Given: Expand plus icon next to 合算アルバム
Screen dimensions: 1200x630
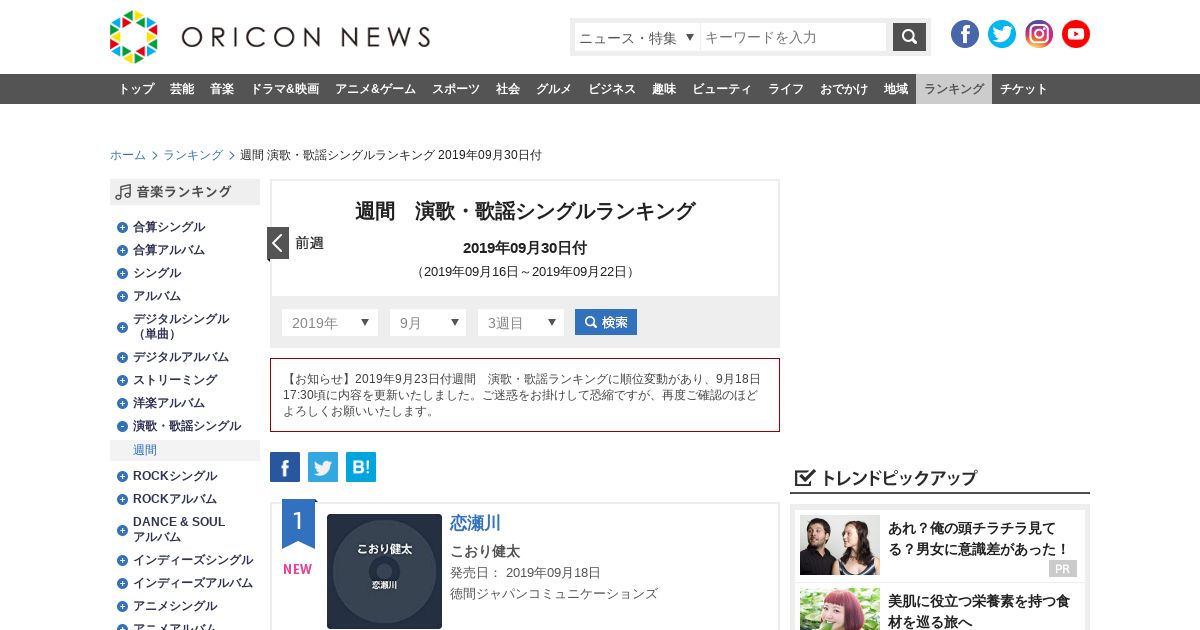Looking at the screenshot, I should (x=122, y=250).
